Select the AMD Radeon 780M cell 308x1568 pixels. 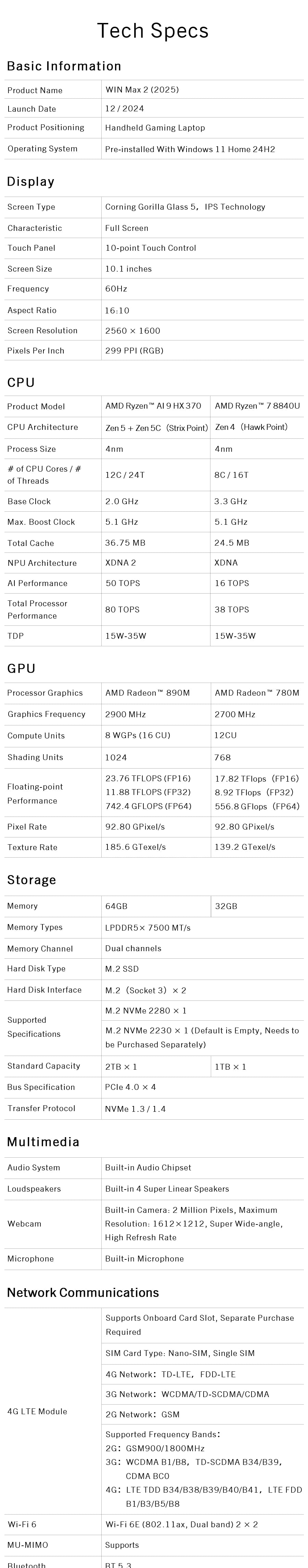pos(257,693)
